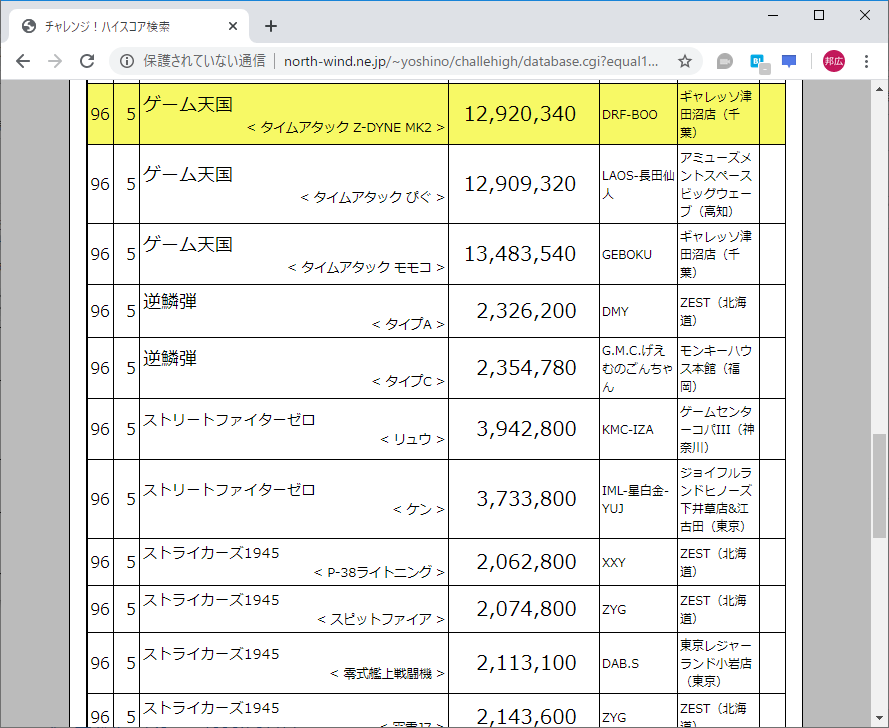Screen dimensions: 889x728
Task: Select score 3,733,800
Action: [526, 498]
